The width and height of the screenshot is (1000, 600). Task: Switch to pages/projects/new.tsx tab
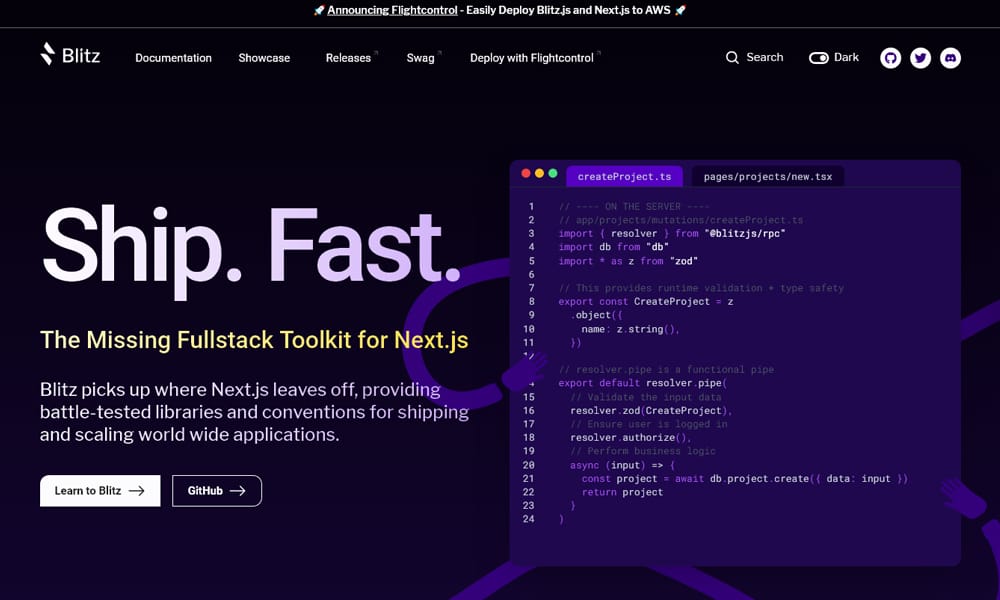pos(768,177)
